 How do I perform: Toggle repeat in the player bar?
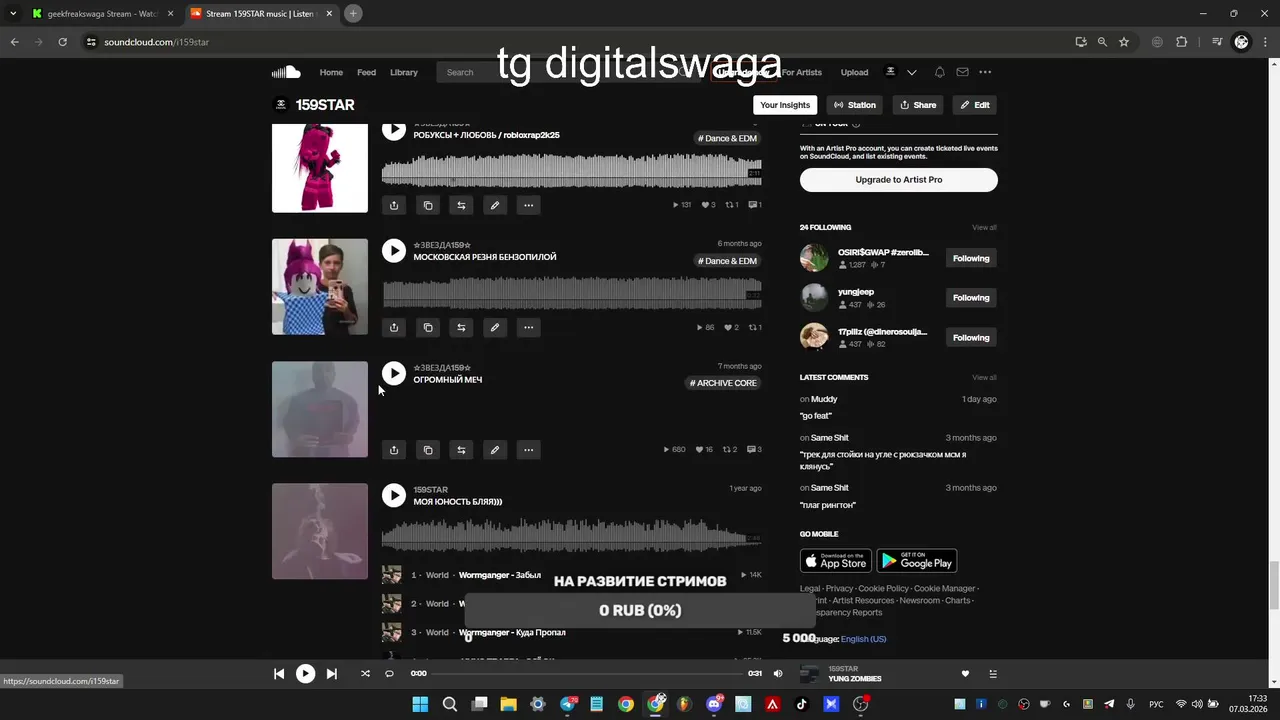click(390, 674)
